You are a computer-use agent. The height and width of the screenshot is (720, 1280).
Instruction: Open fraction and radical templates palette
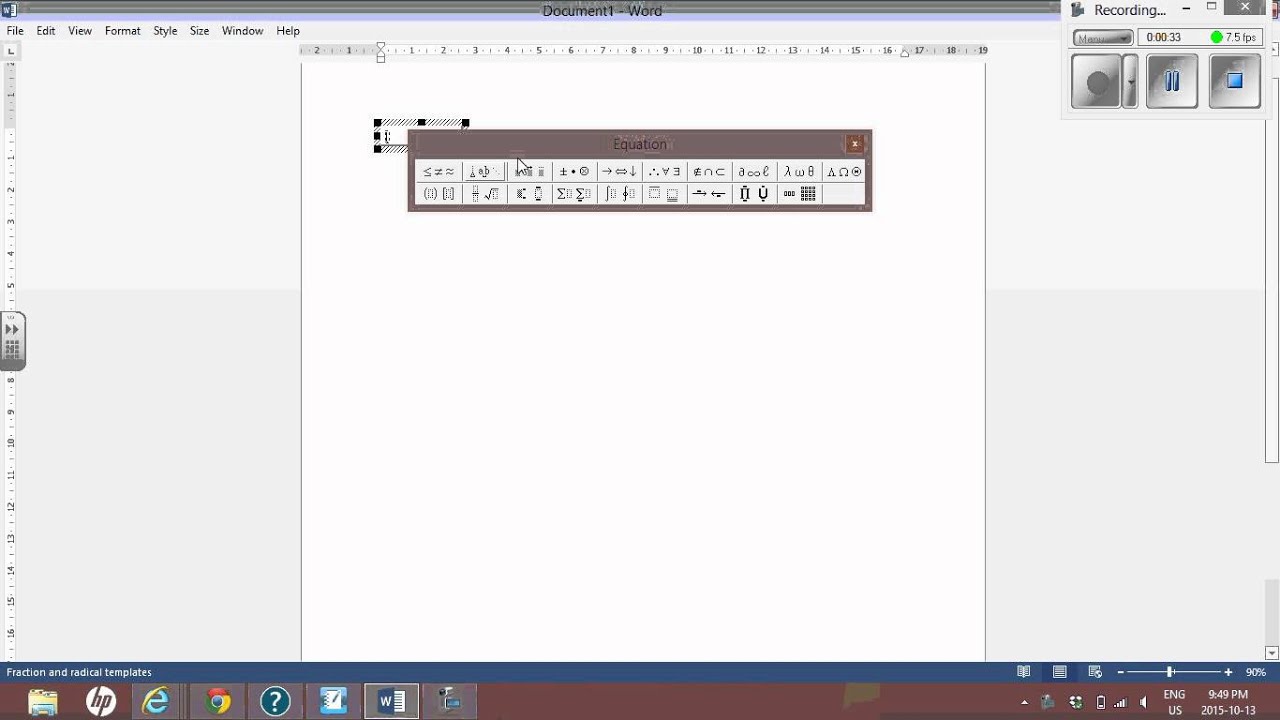coord(485,194)
